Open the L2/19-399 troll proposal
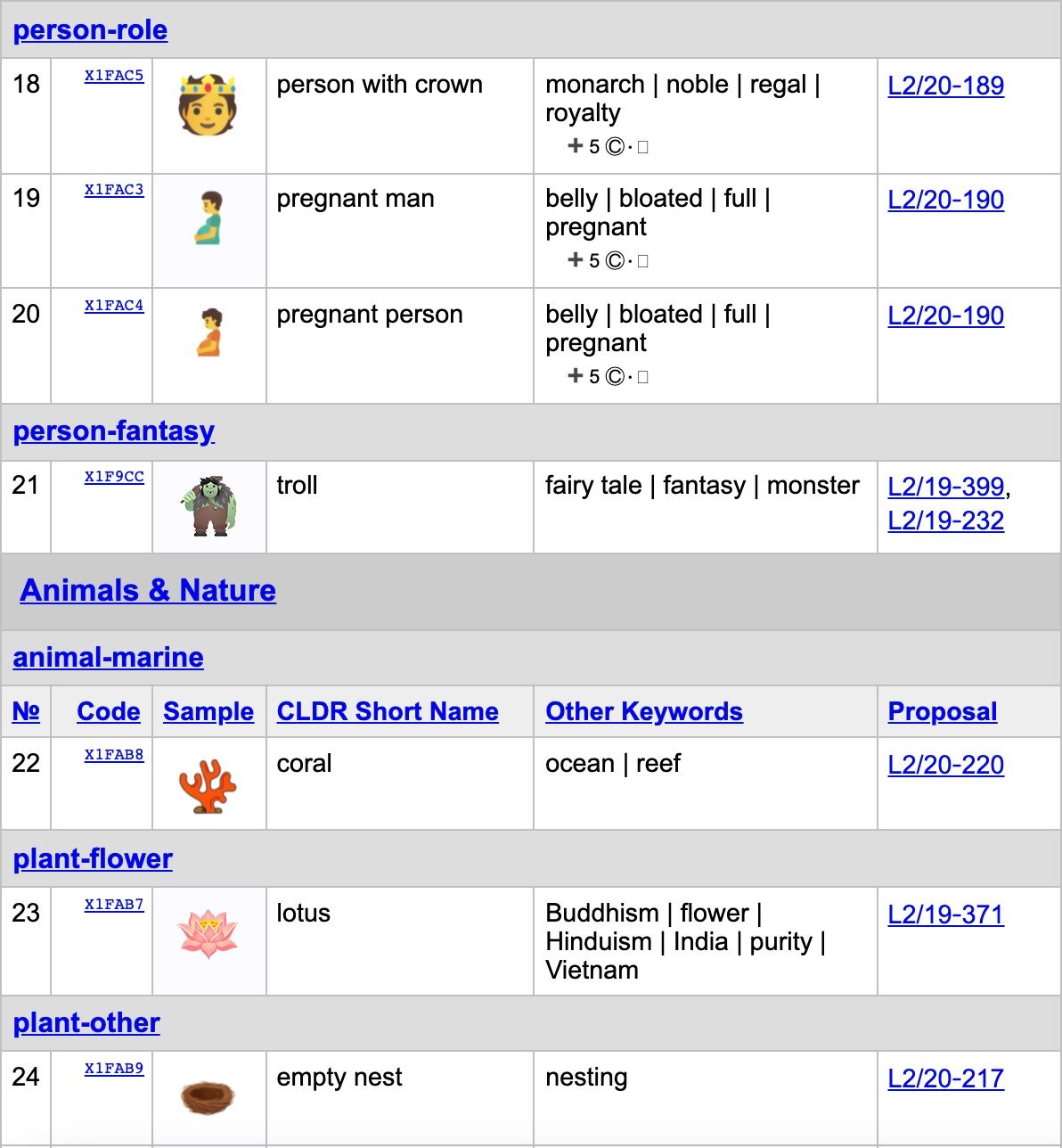 (x=942, y=486)
